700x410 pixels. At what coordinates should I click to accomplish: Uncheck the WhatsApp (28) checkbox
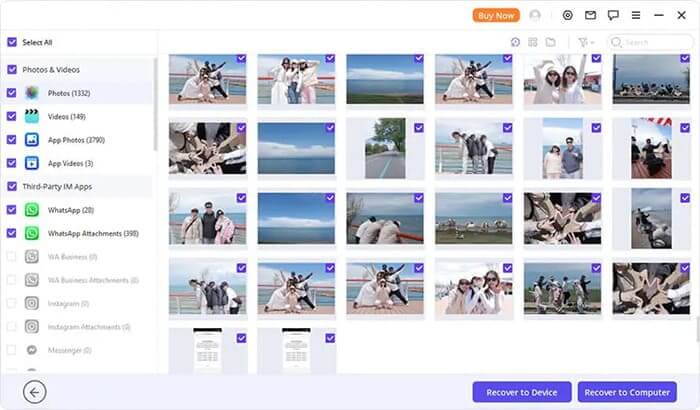point(12,210)
